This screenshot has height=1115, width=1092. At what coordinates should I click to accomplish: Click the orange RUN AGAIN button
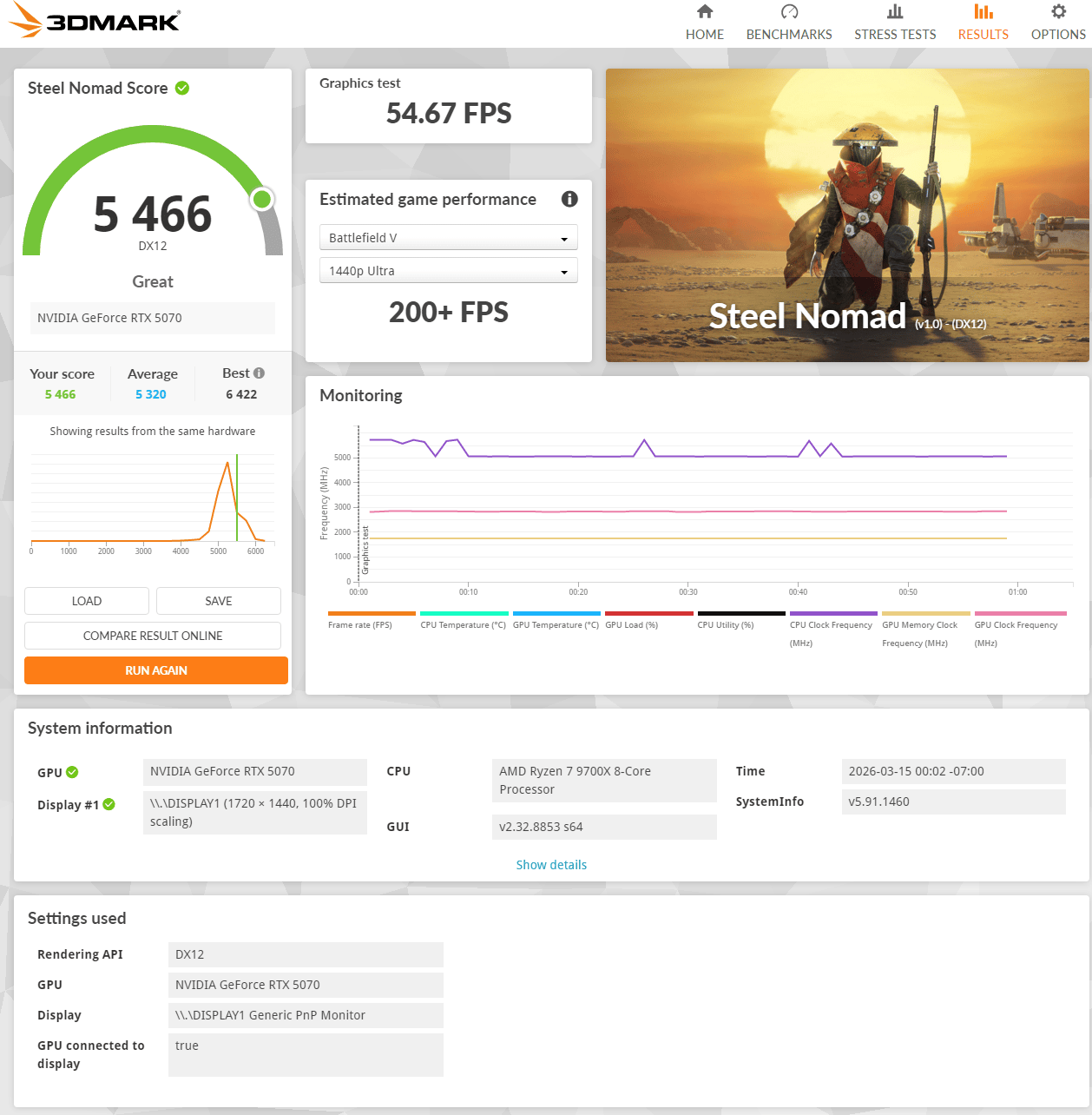[x=156, y=670]
